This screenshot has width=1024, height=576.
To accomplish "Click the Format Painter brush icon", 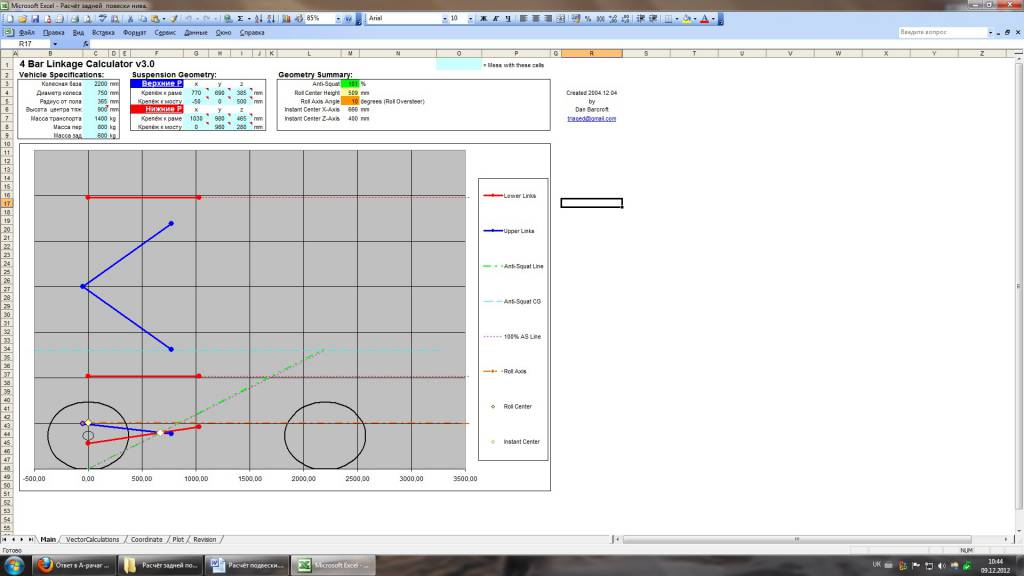I will (173, 19).
